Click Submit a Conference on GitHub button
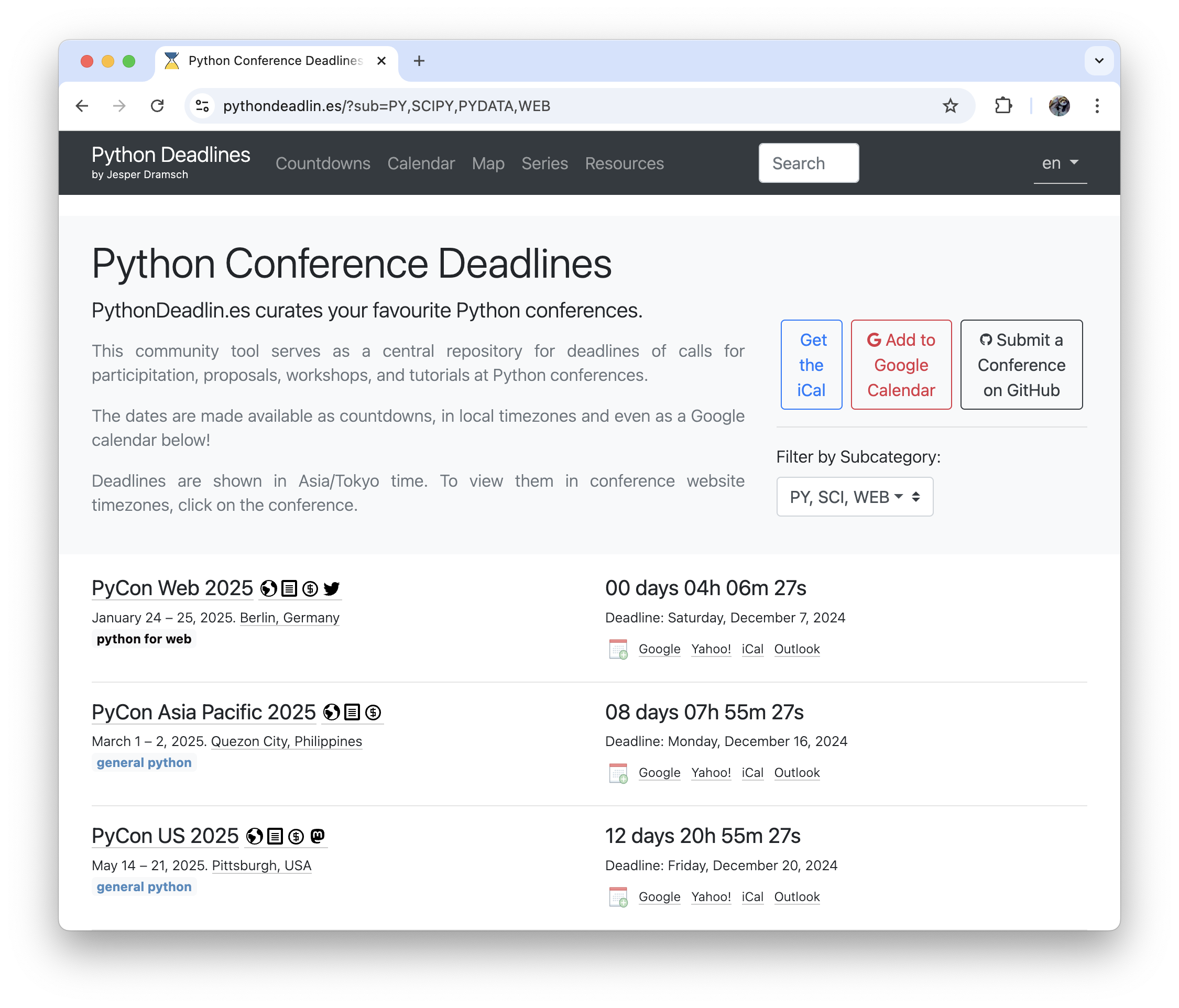1179x1008 pixels. 1021,365
